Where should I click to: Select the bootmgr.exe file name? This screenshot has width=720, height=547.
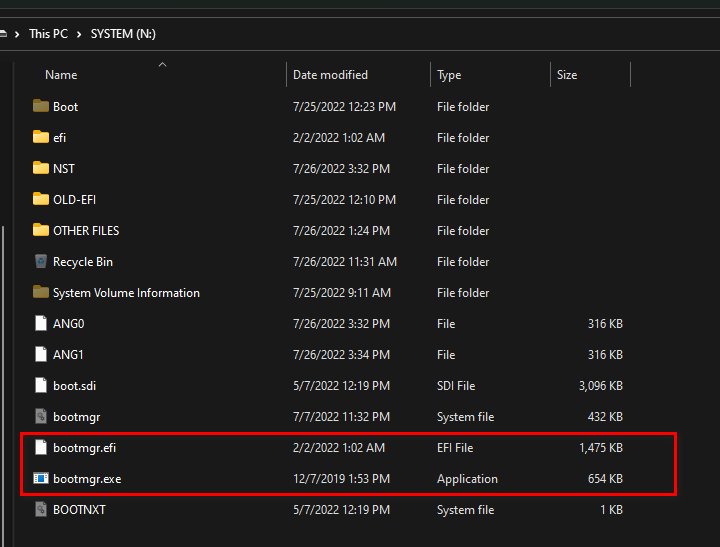[x=87, y=479]
